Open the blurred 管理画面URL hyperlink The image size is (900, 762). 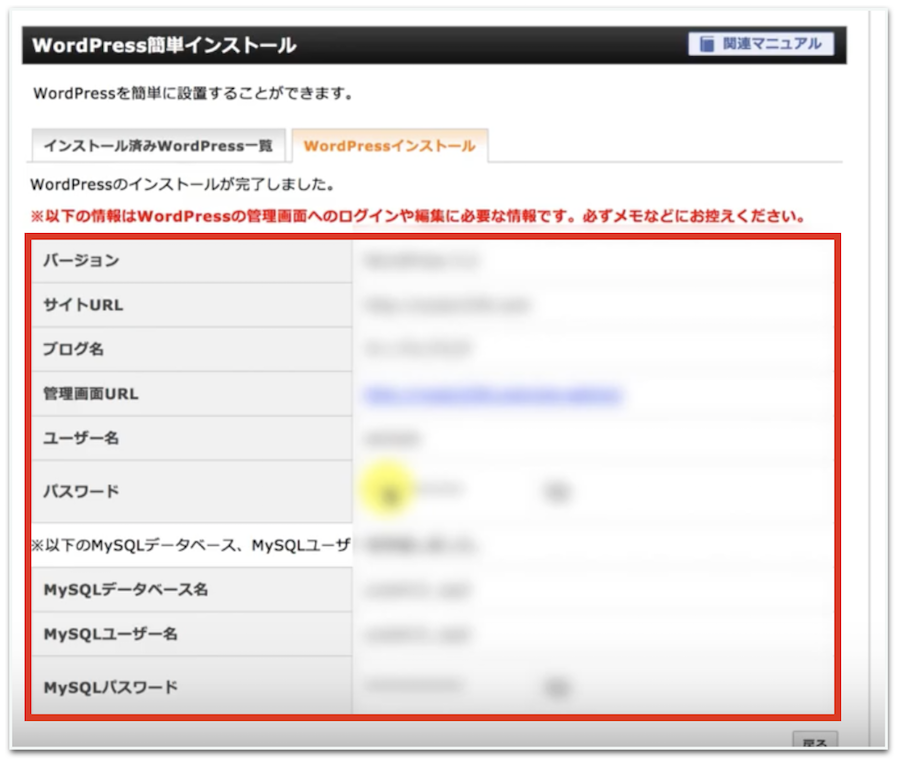(x=492, y=395)
